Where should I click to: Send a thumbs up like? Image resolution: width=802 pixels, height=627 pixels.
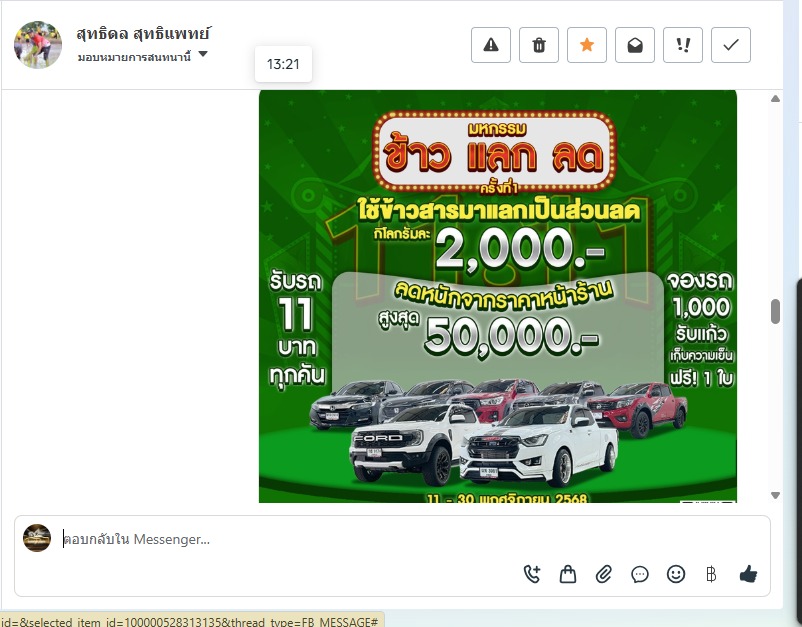(x=748, y=574)
